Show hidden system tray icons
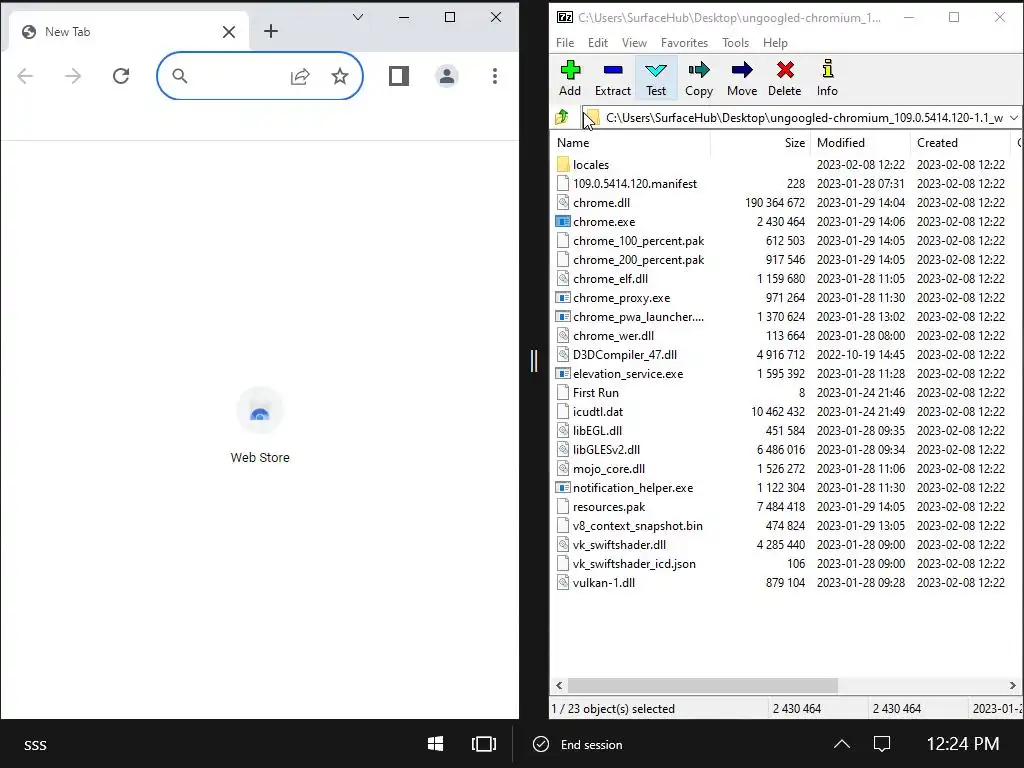The image size is (1024, 768). (842, 744)
